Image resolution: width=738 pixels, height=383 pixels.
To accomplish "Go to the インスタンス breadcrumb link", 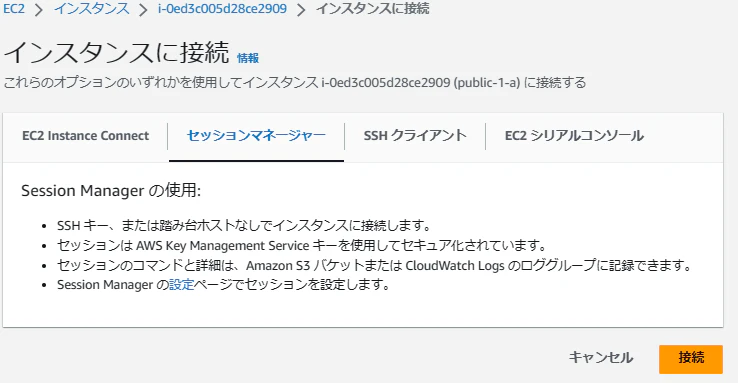I will 91,8.
